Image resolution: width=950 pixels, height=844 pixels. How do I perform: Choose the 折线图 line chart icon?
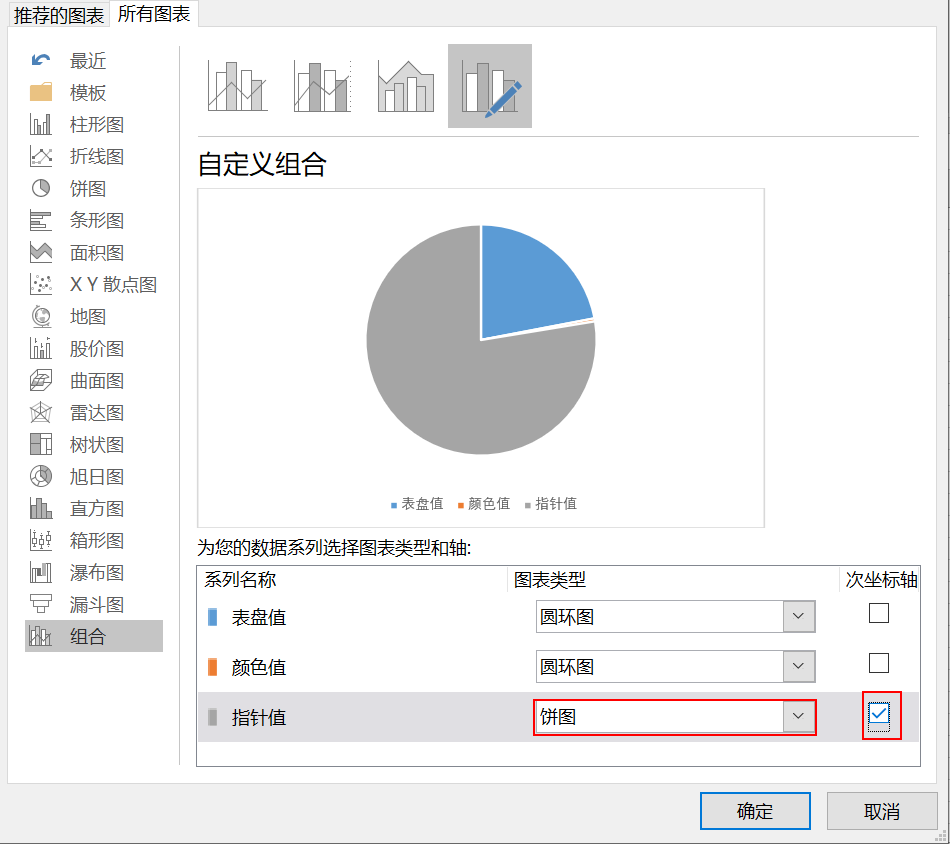[41, 156]
